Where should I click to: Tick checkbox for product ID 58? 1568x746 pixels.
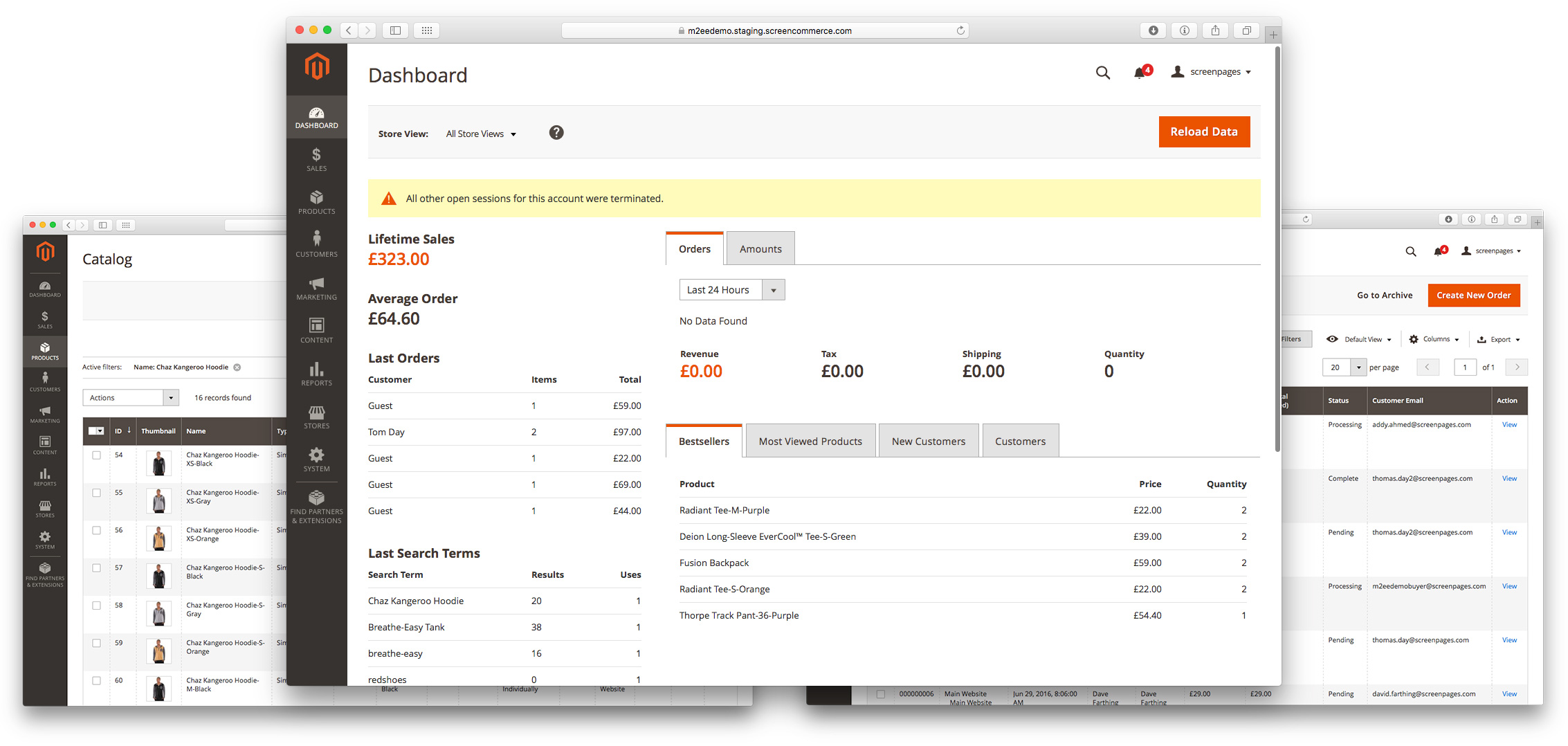[97, 606]
